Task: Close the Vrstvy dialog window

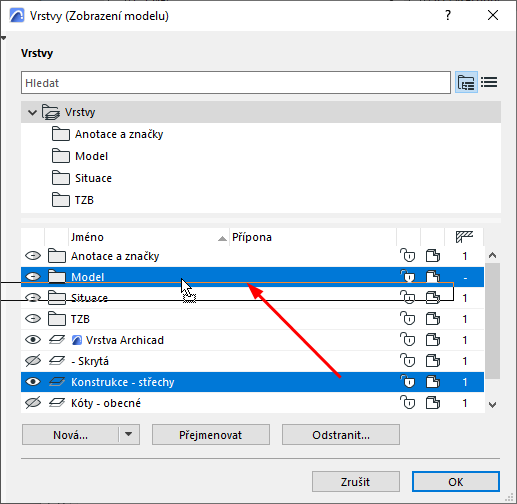Action: click(493, 15)
